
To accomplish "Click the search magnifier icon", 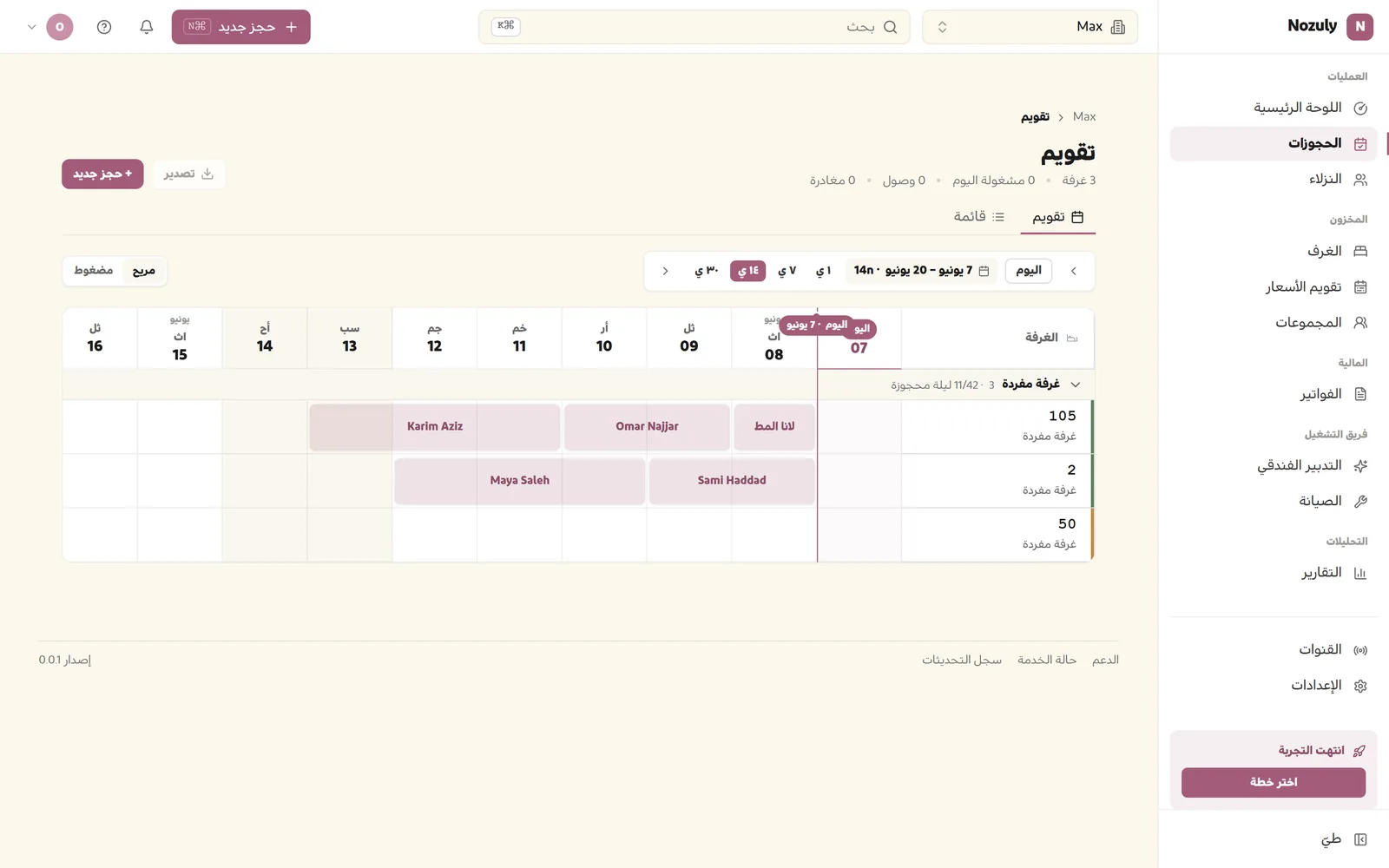I will coord(890,27).
